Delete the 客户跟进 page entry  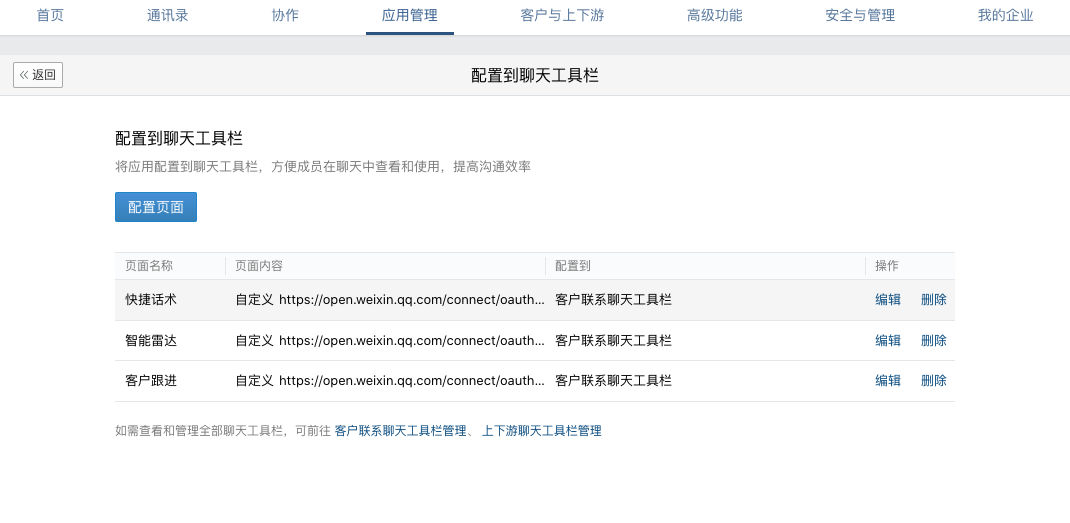click(x=933, y=381)
